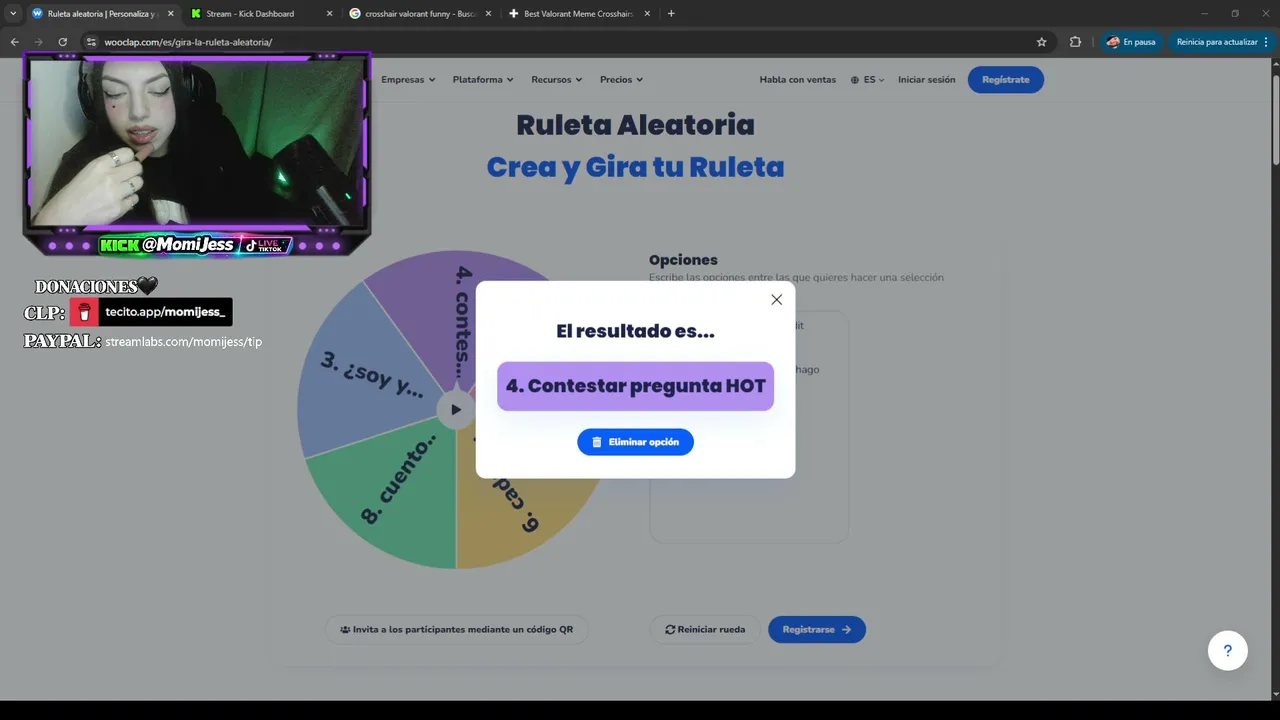Viewport: 1280px width, 720px height.
Task: Click the result text 4. Contestar pregunta HOT
Action: [x=635, y=386]
